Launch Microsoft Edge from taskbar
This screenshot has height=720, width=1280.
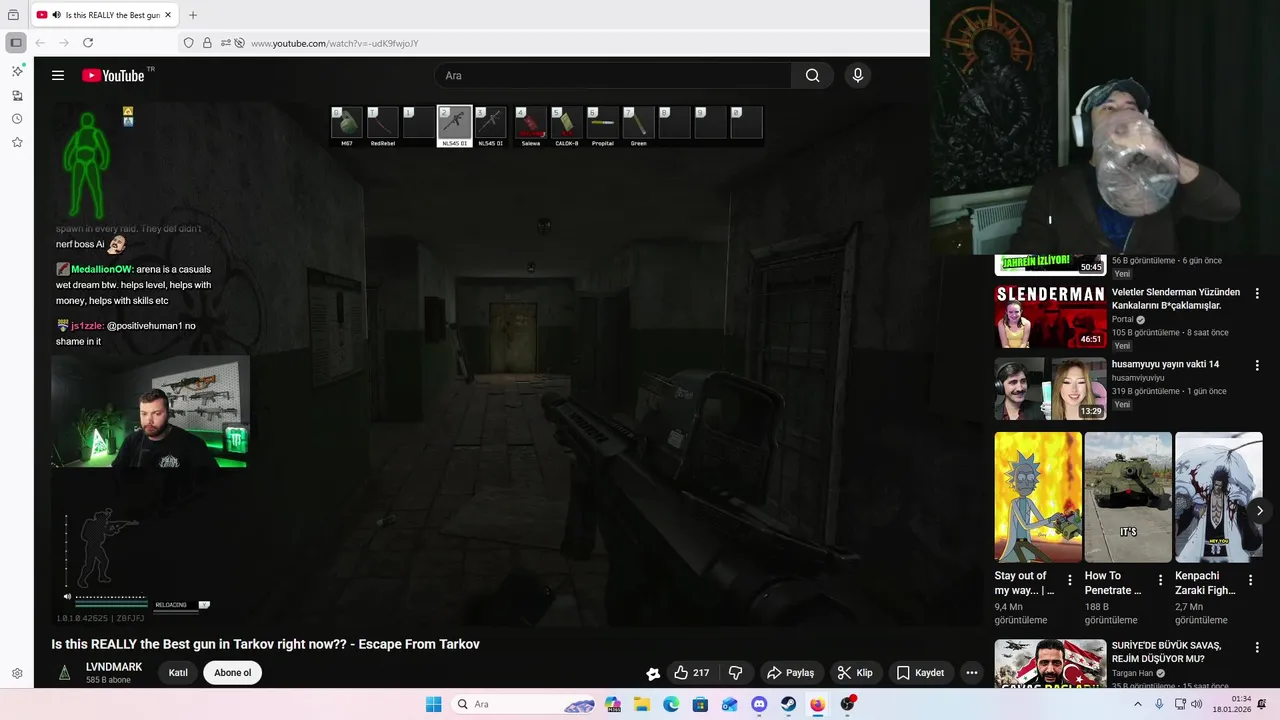671,705
